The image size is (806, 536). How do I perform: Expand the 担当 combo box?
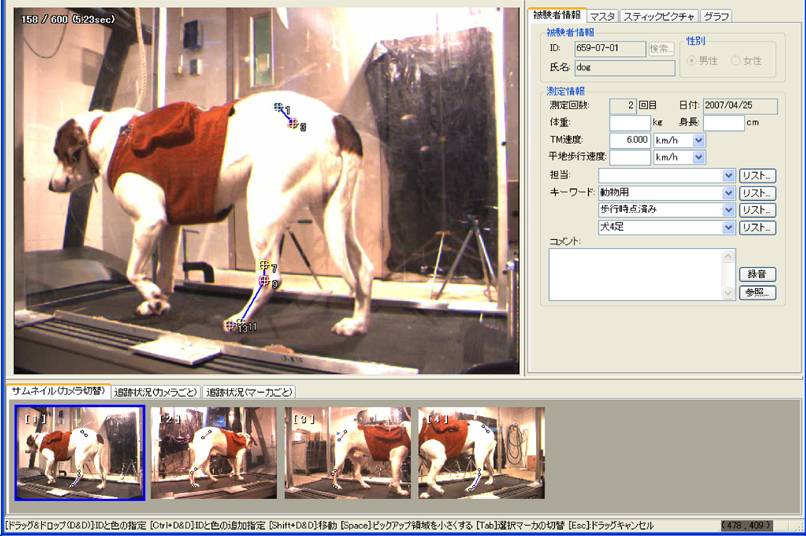click(728, 176)
